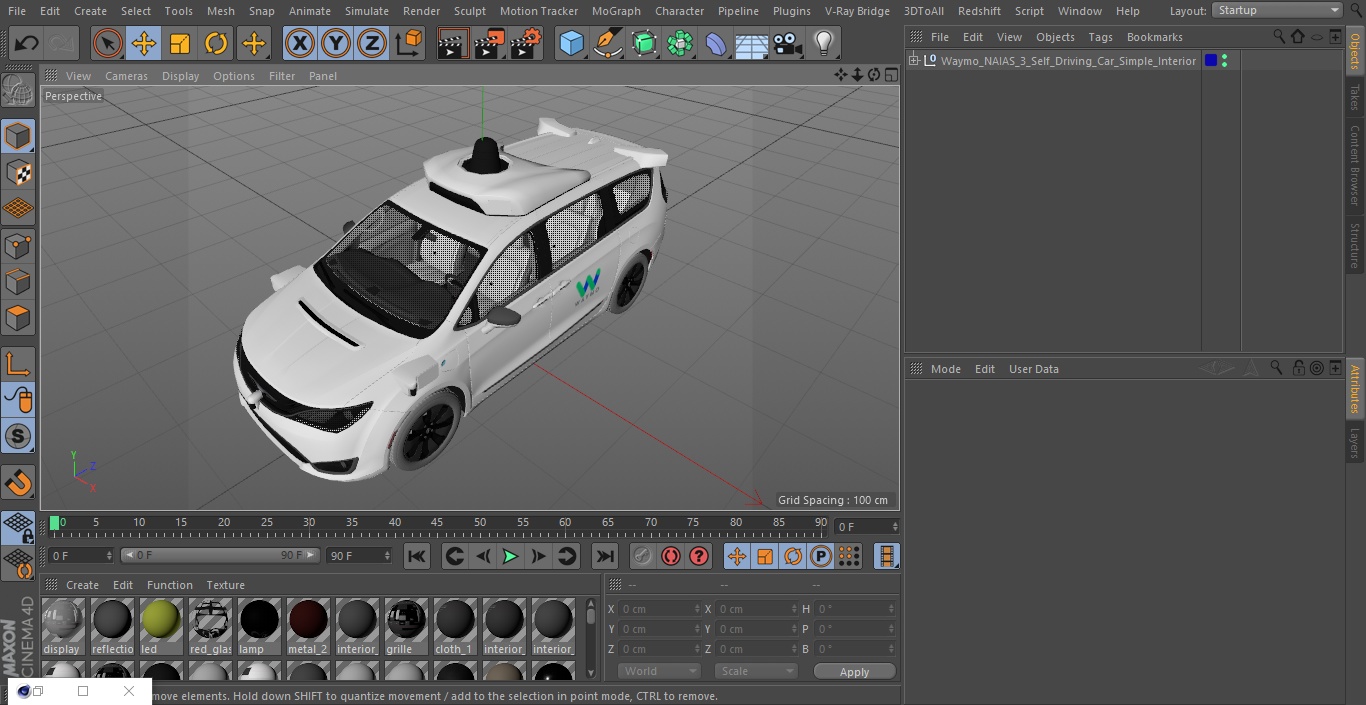Open the V-Ray Bridge menu

click(857, 11)
